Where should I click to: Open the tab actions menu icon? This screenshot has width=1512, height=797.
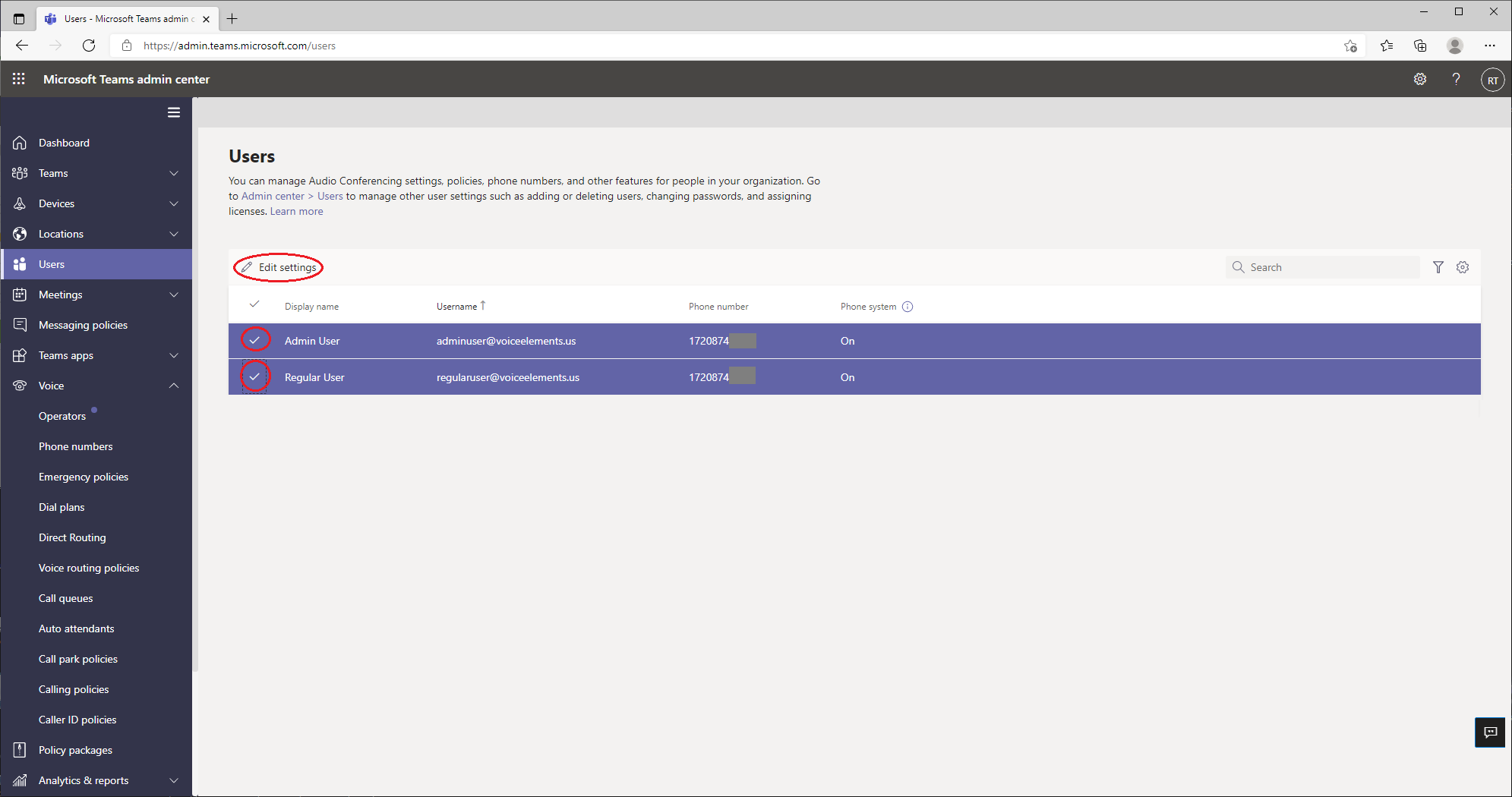(x=19, y=19)
